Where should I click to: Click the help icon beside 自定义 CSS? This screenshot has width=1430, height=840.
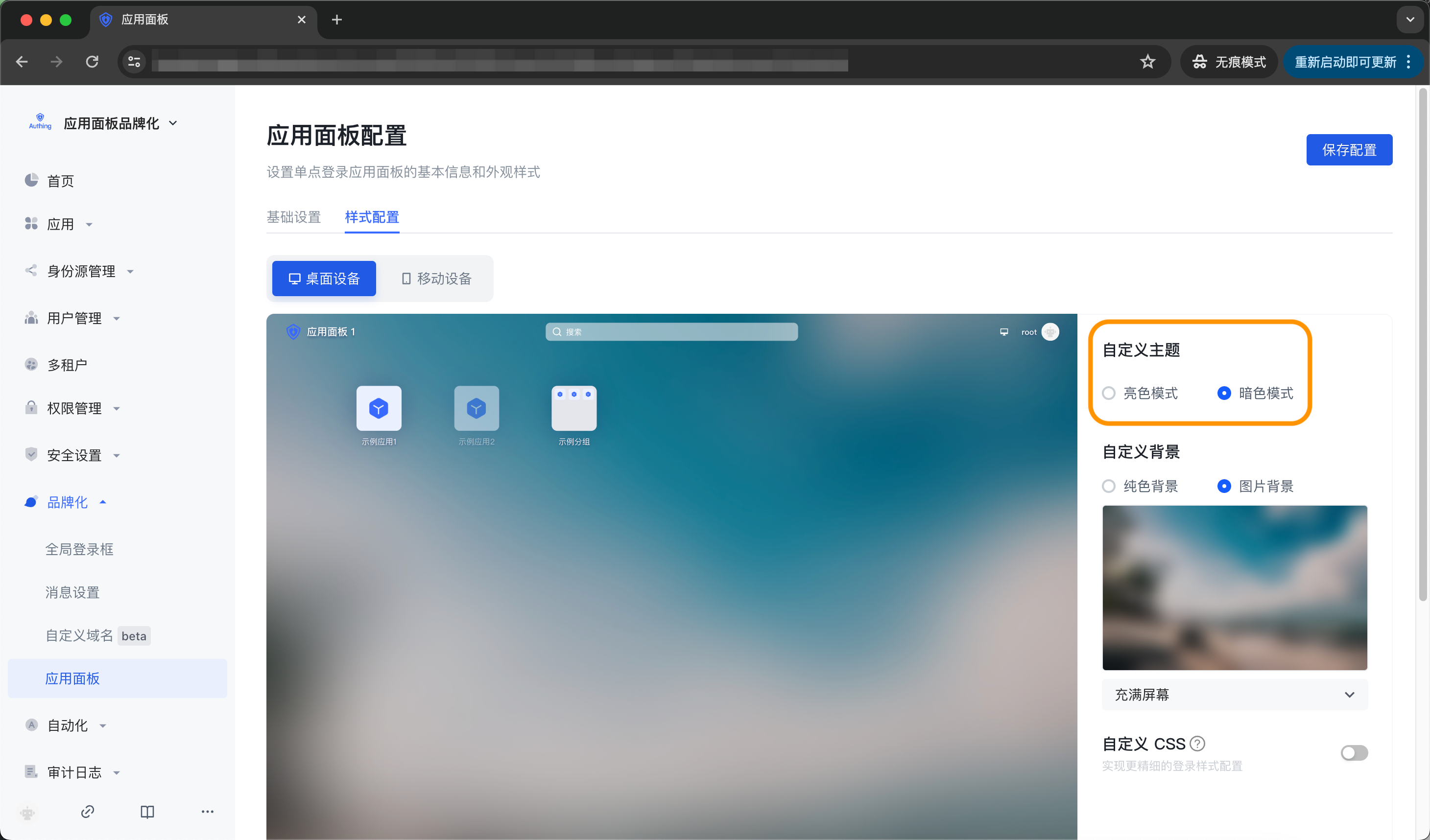[1197, 743]
